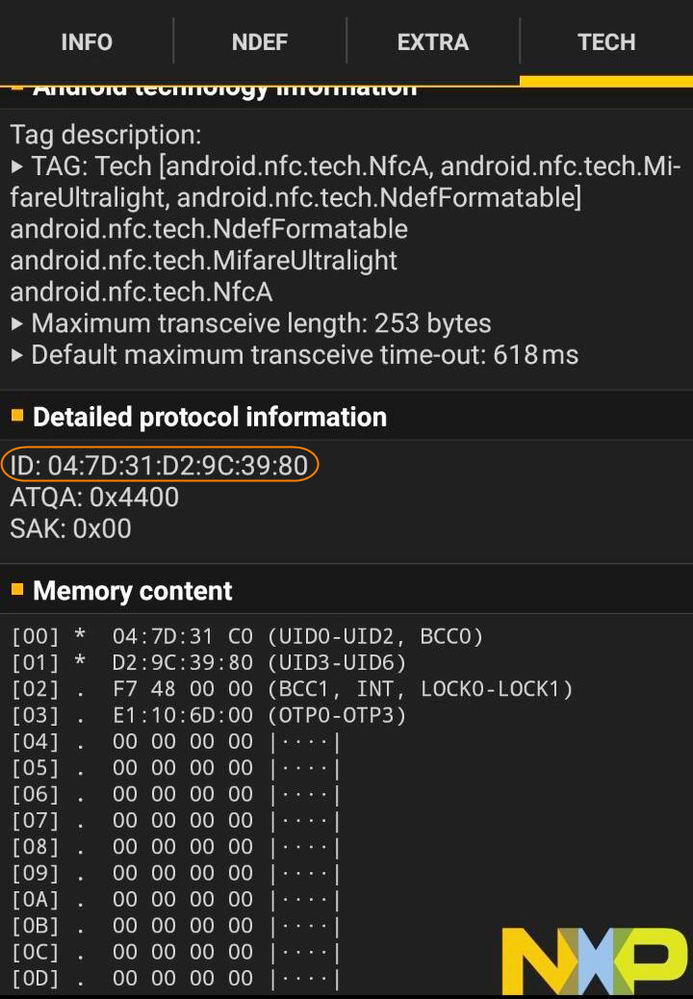This screenshot has height=999, width=693.
Task: Tap the ATQA: 0x4400 line
Action: pyautogui.click(x=95, y=497)
